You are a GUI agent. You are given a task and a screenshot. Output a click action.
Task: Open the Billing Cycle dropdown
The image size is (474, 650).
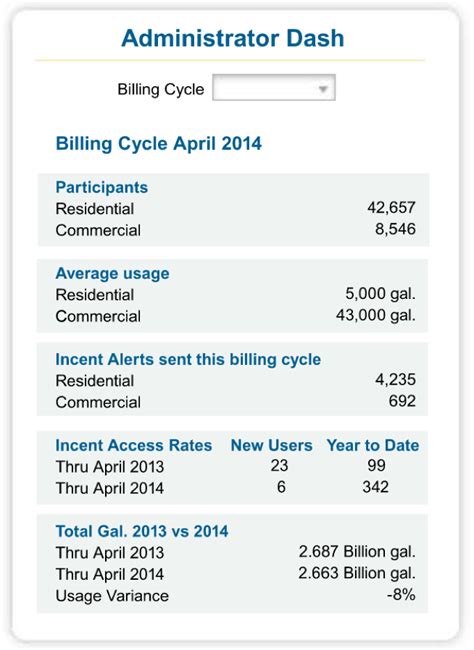pos(274,87)
